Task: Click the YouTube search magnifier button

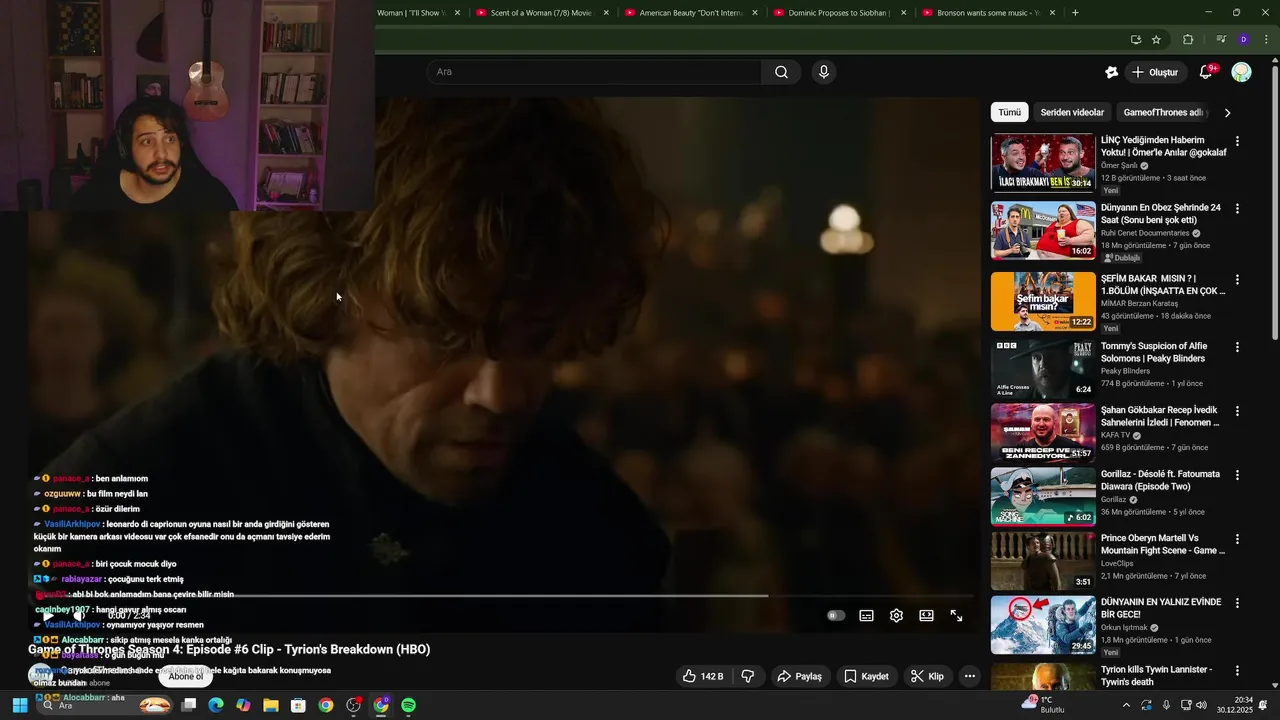Action: click(x=781, y=72)
